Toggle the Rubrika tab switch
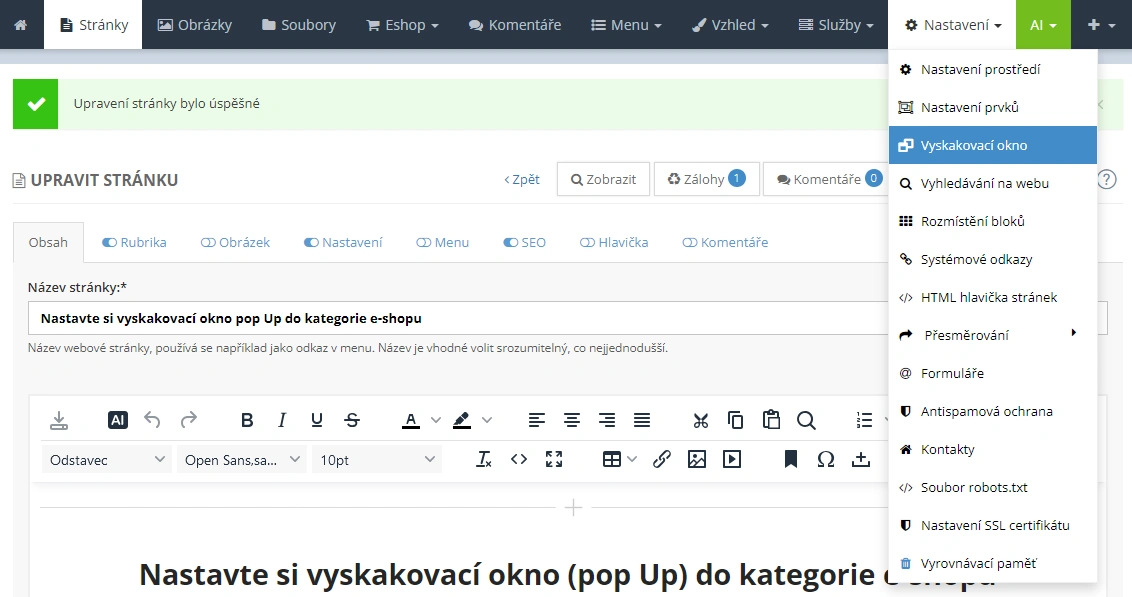1132x597 pixels. [x=110, y=242]
